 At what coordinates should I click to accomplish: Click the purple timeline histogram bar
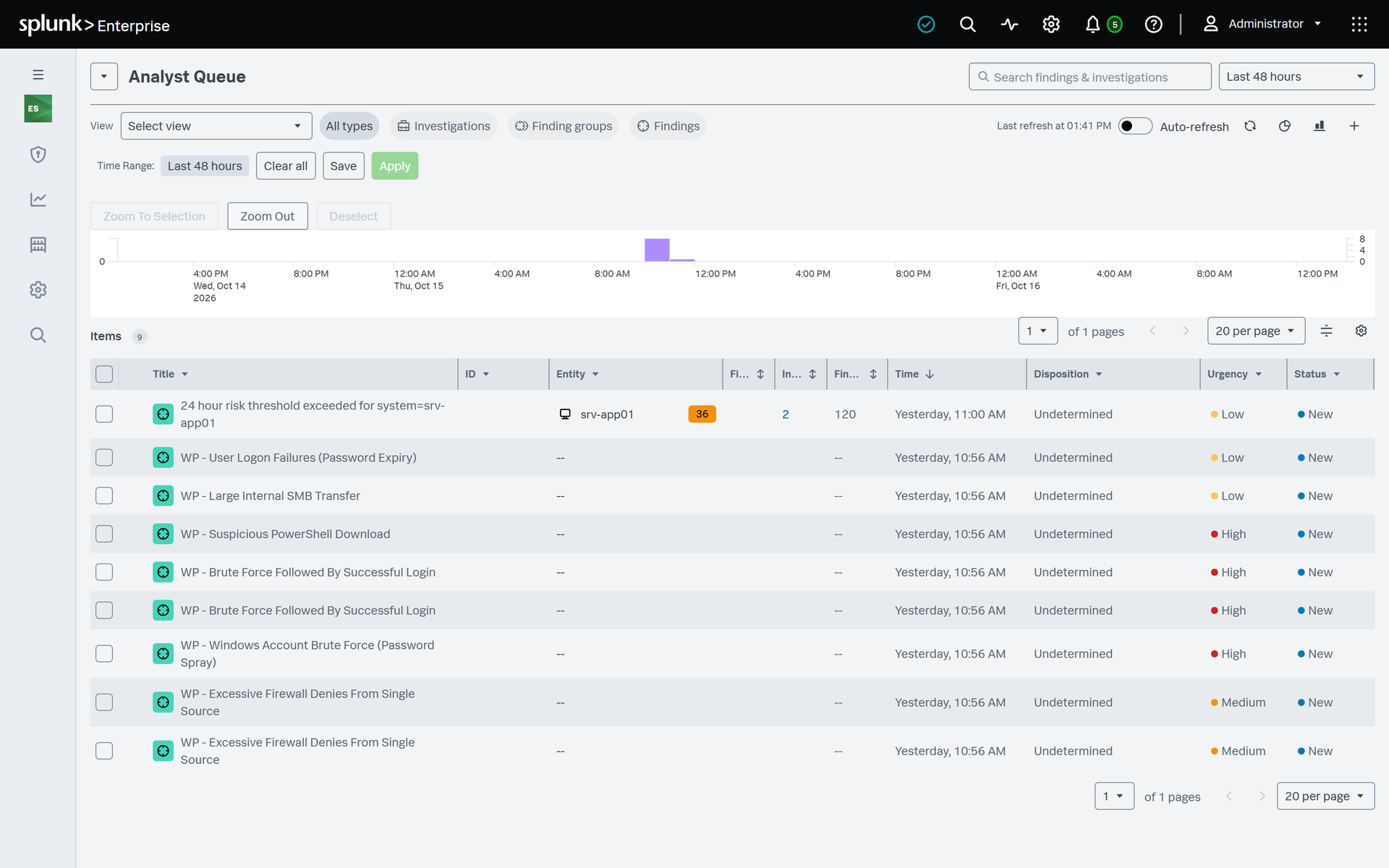tap(657, 250)
